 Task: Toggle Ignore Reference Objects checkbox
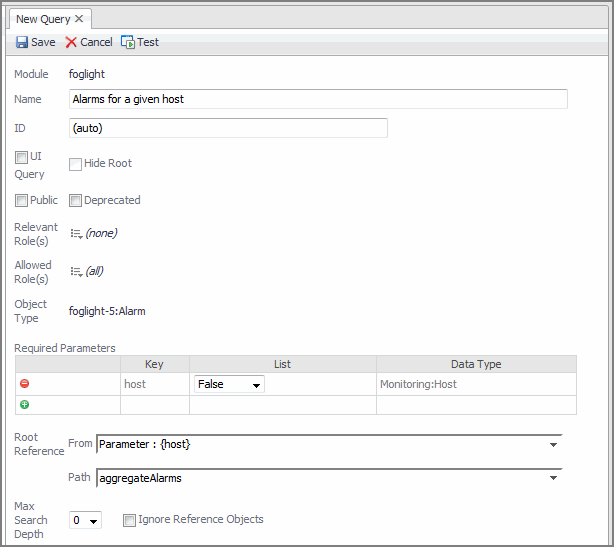pos(129,520)
